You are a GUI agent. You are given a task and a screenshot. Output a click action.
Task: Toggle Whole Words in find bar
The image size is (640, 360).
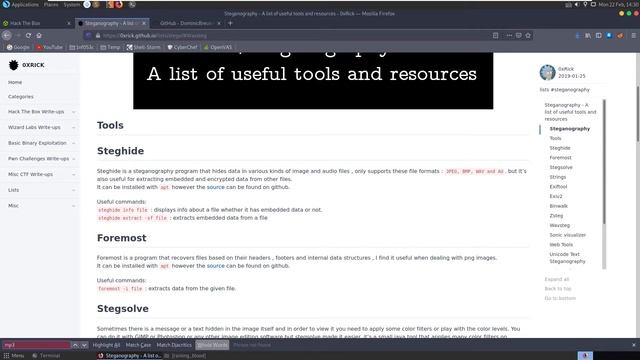click(212, 345)
